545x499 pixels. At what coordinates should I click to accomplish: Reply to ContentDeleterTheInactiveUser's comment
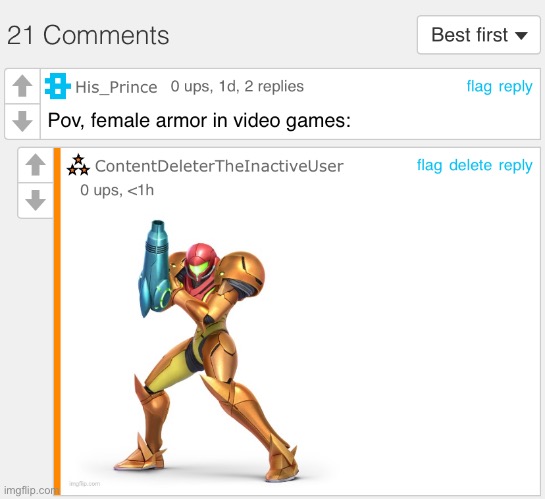tap(515, 166)
